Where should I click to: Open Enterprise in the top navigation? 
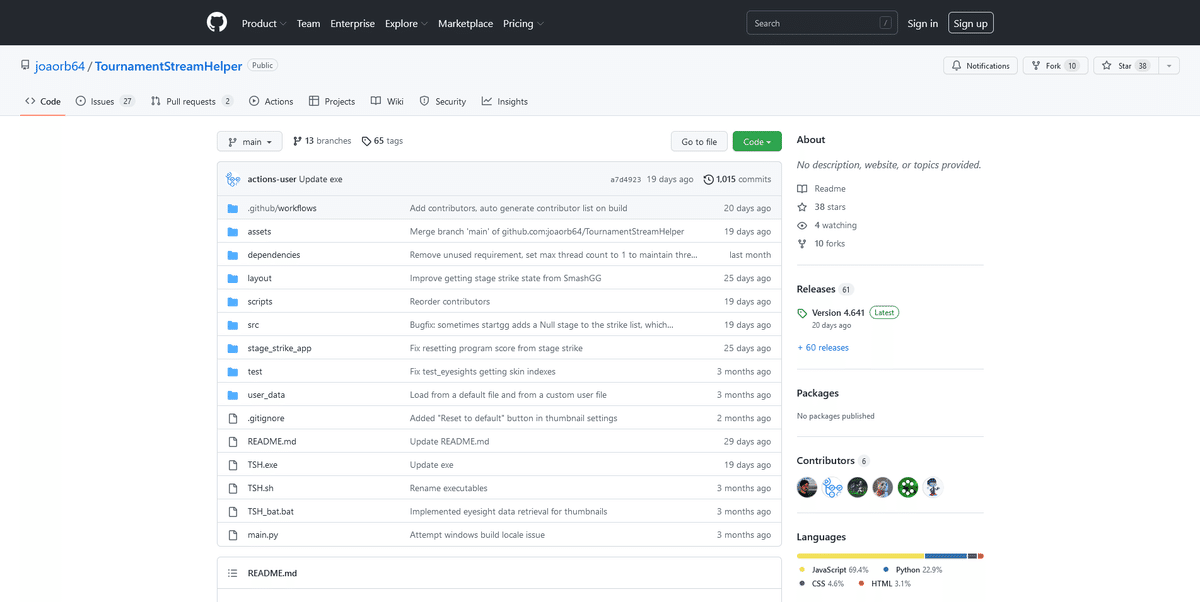[353, 24]
